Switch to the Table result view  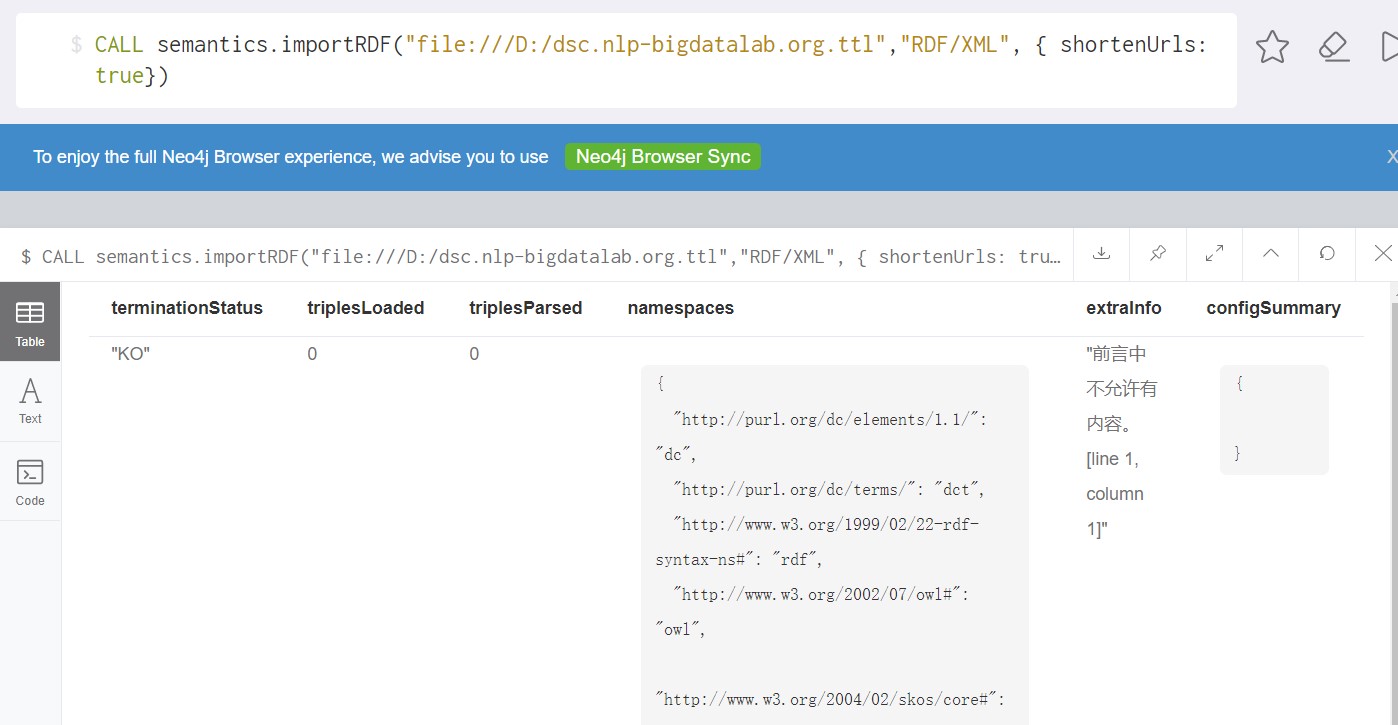pyautogui.click(x=30, y=321)
